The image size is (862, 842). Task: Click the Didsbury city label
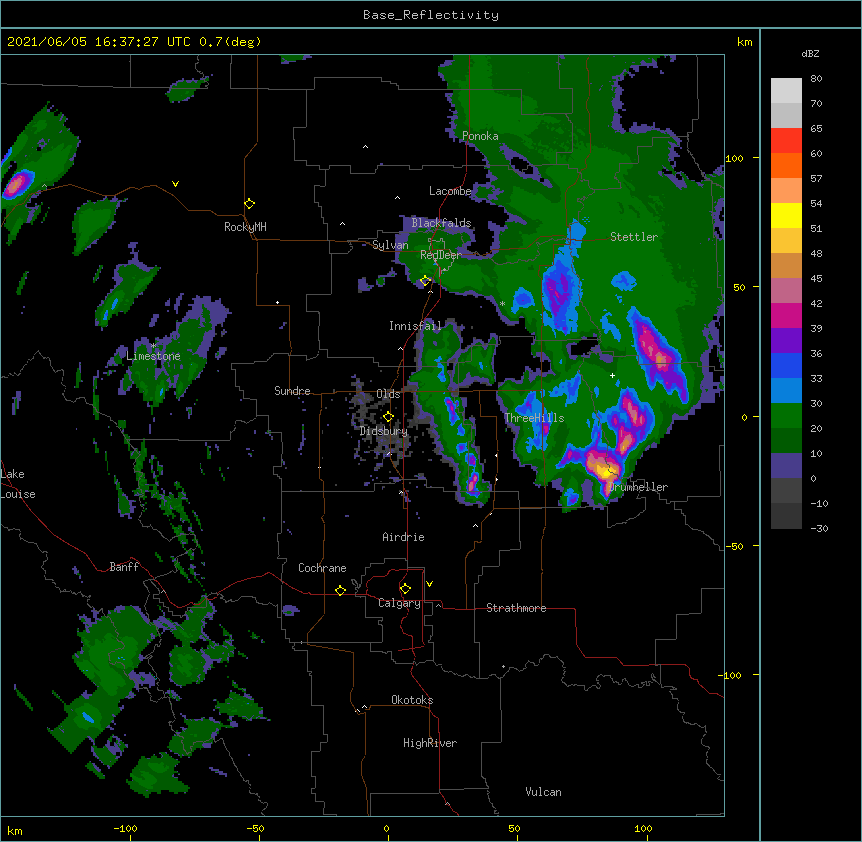(x=384, y=431)
